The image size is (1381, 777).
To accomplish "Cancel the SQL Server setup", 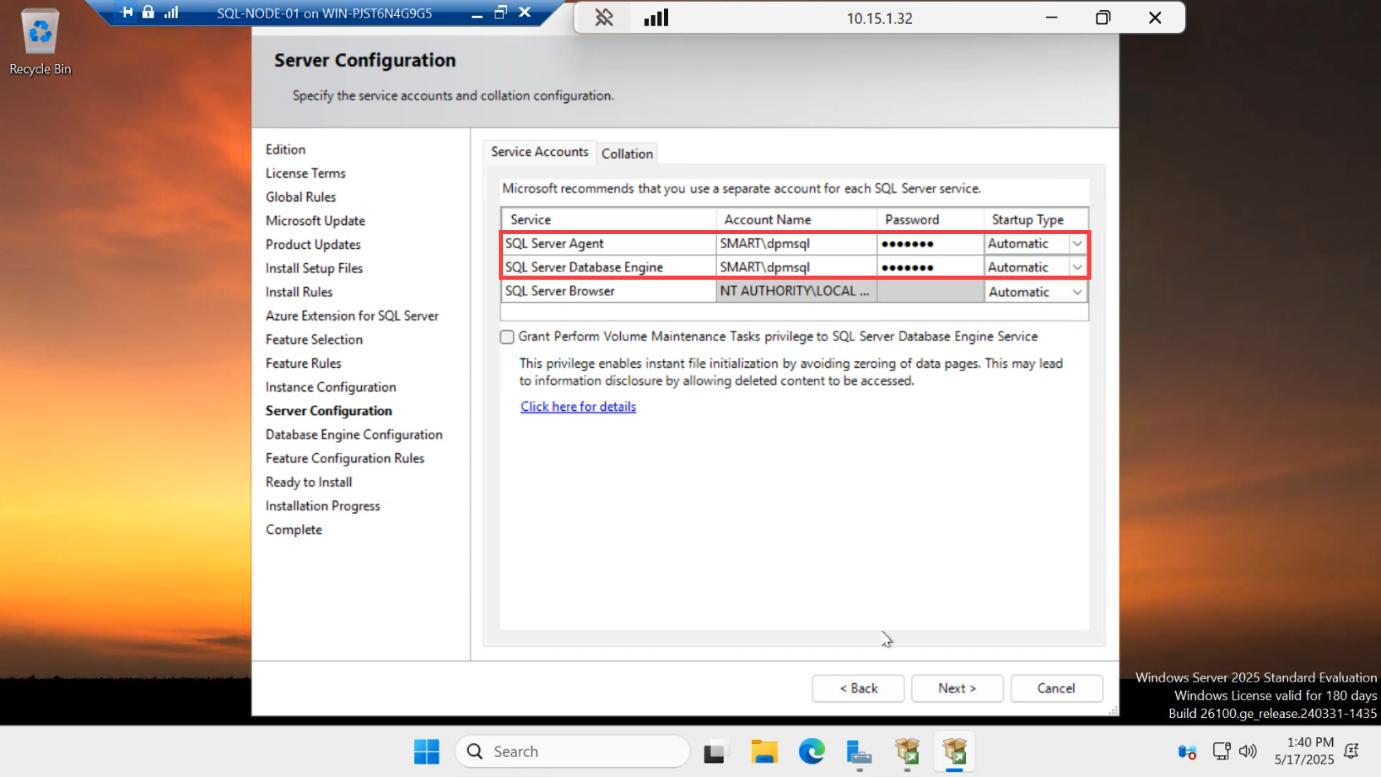I will (1056, 688).
